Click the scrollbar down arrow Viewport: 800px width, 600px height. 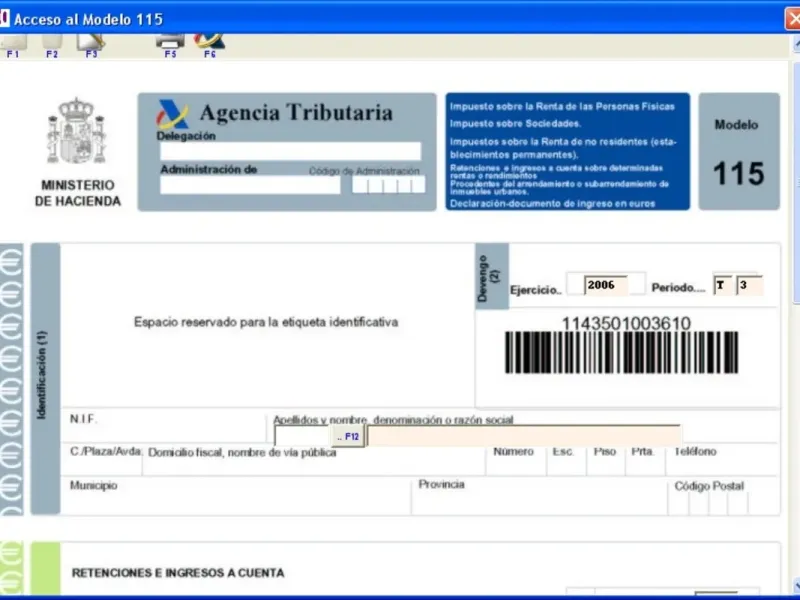[796, 586]
